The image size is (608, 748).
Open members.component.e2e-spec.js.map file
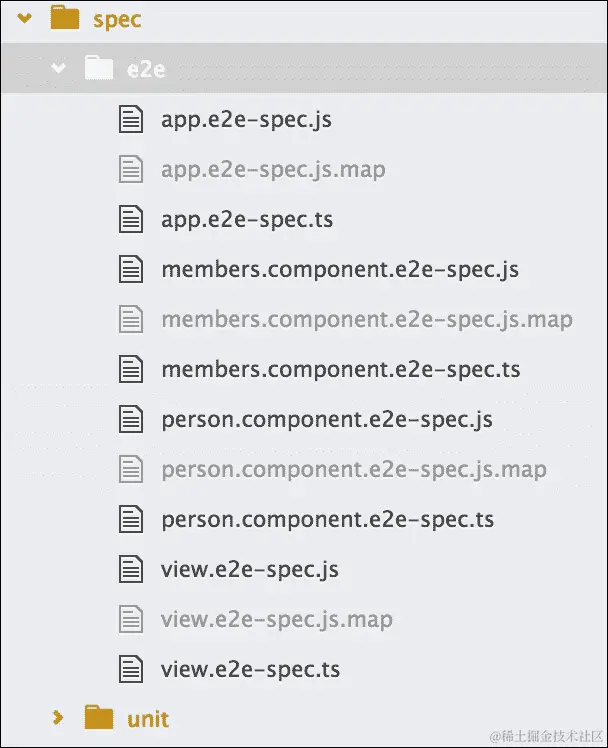pyautogui.click(x=367, y=320)
